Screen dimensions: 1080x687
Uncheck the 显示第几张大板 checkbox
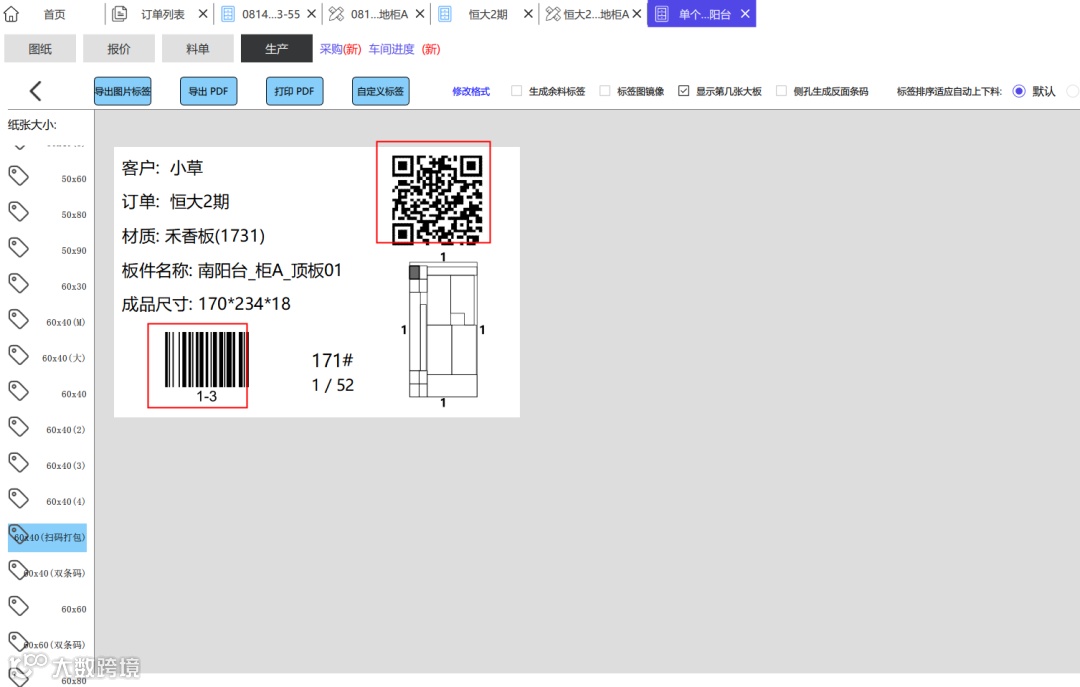pos(683,91)
